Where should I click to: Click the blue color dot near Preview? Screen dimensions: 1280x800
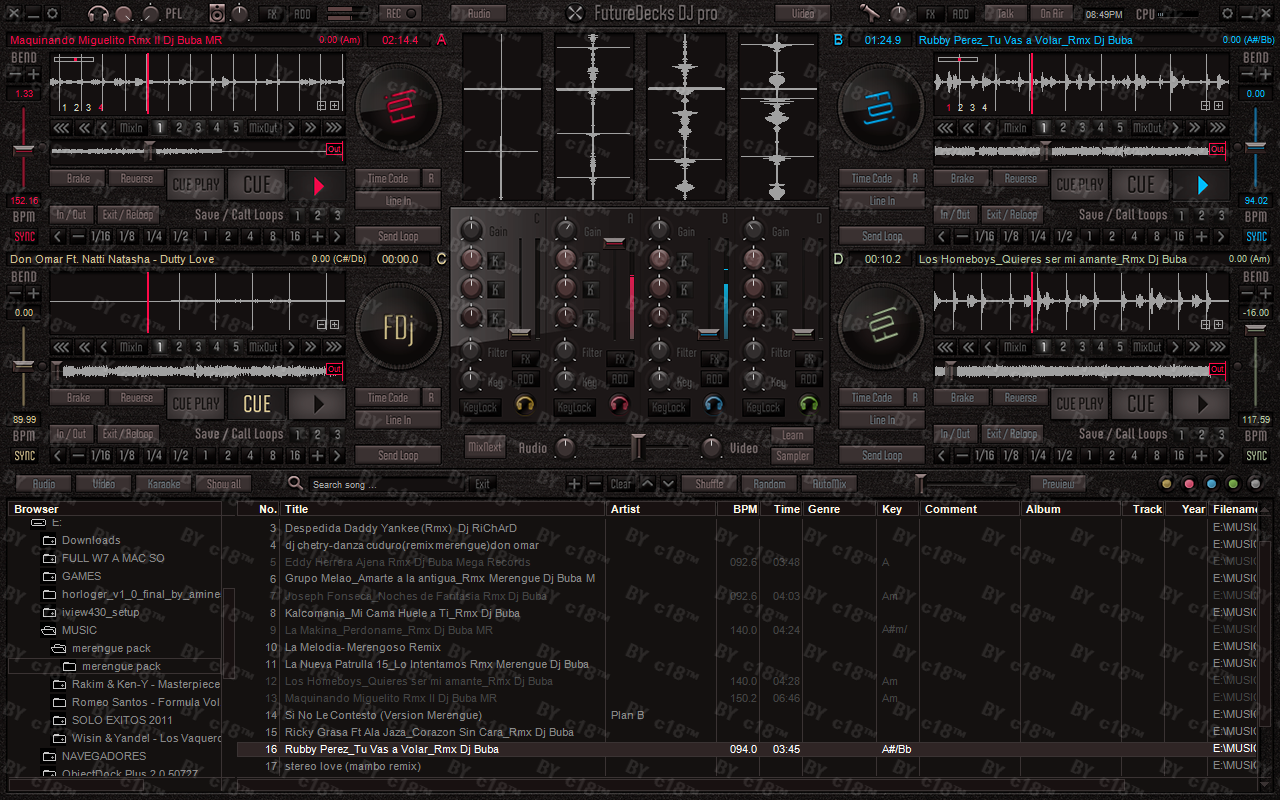tap(1211, 484)
